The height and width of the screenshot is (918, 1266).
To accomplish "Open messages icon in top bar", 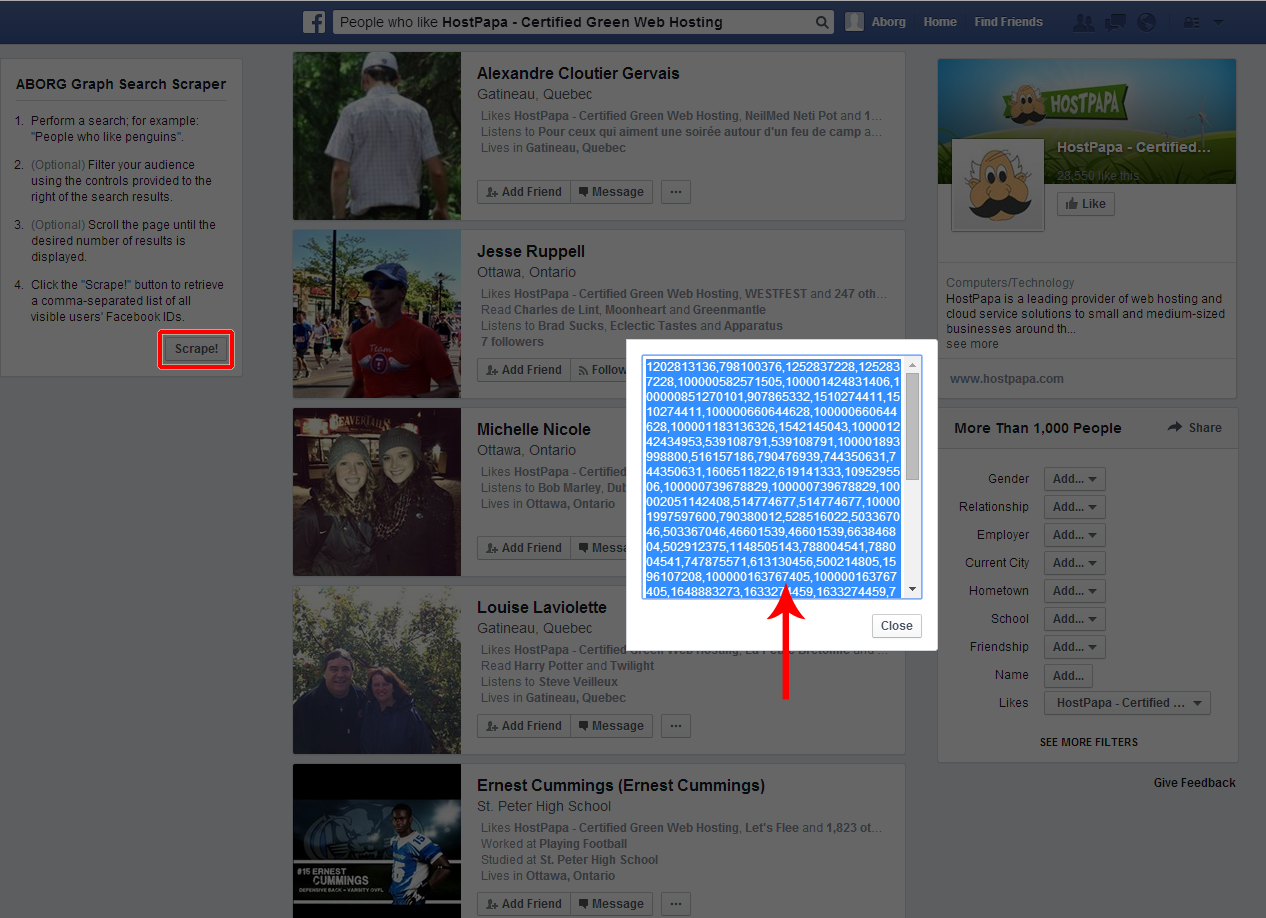I will pyautogui.click(x=1115, y=22).
